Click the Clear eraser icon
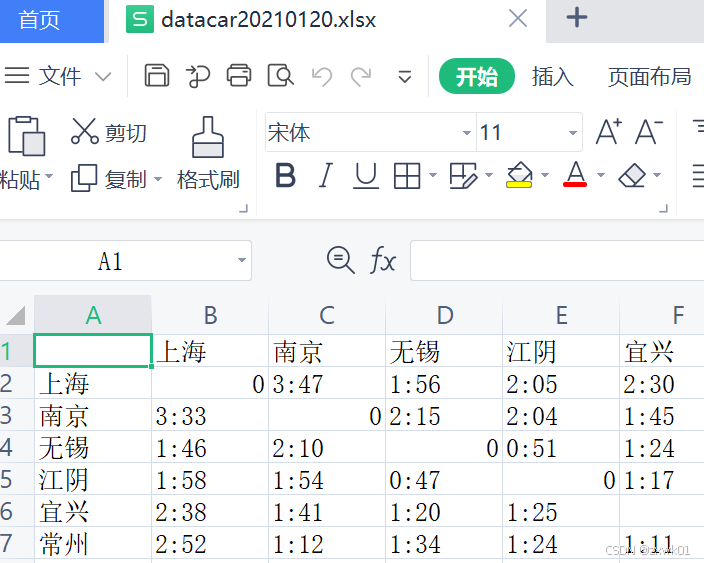The image size is (704, 563). point(632,175)
